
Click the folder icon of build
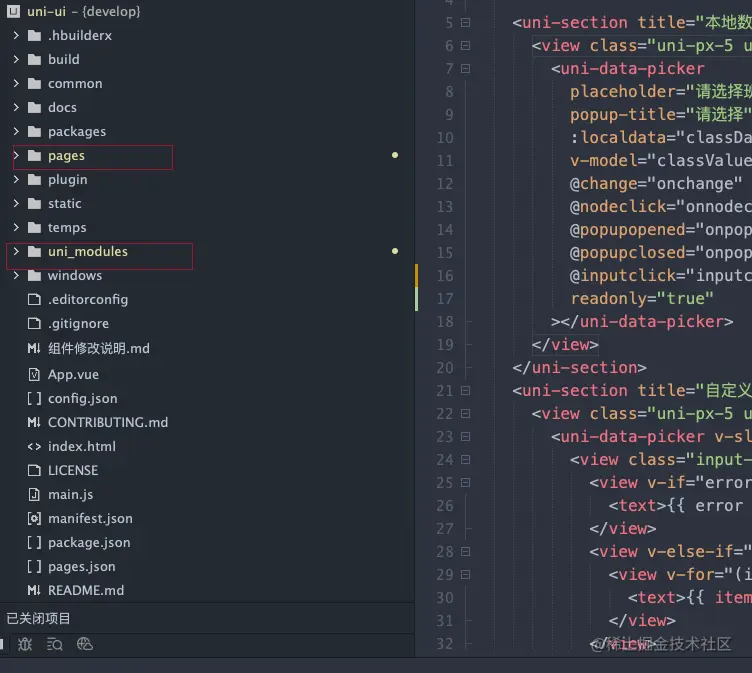tap(34, 59)
